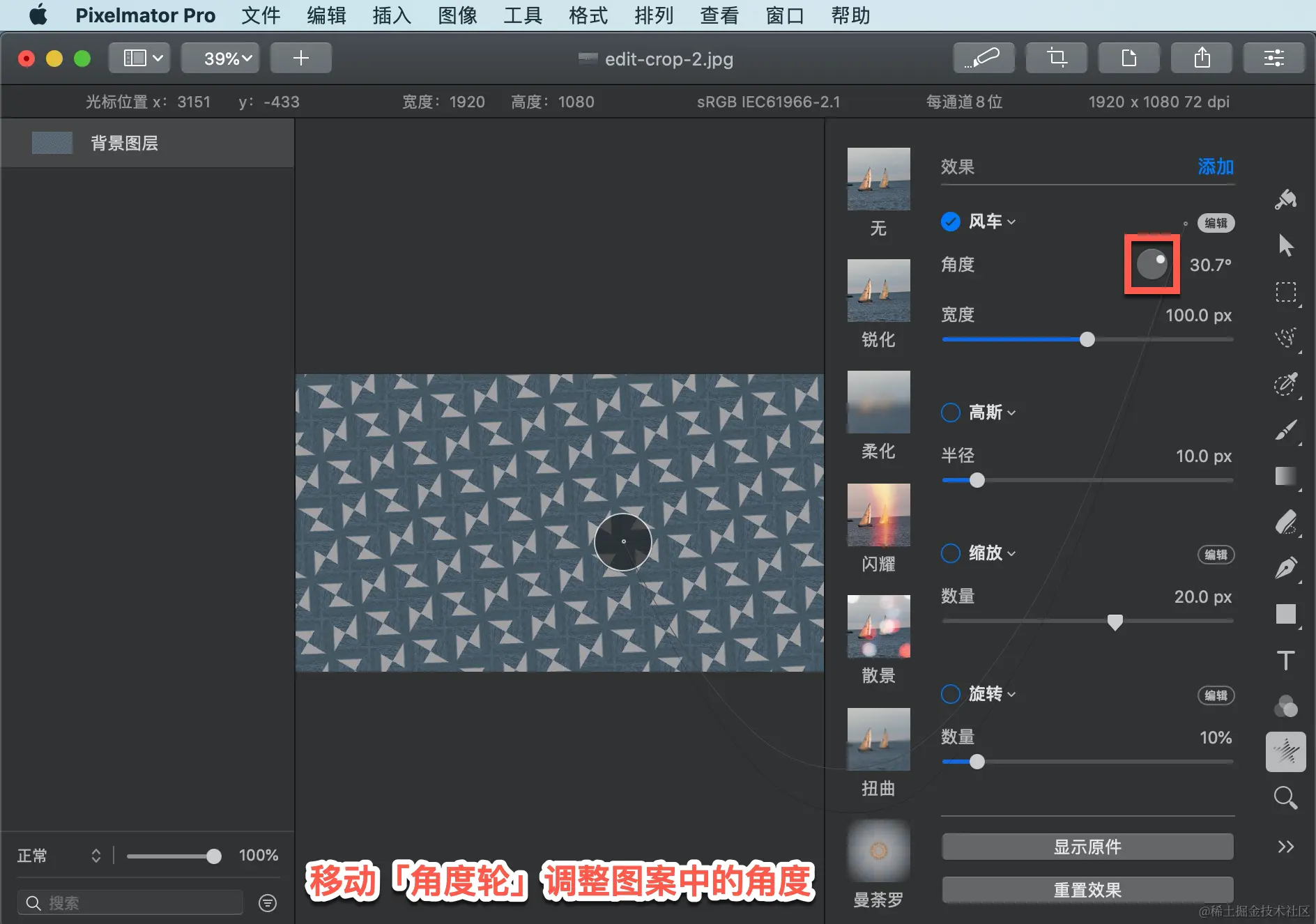Viewport: 1316px width, 924px height.
Task: Select the Erase tool
Action: (x=1285, y=522)
